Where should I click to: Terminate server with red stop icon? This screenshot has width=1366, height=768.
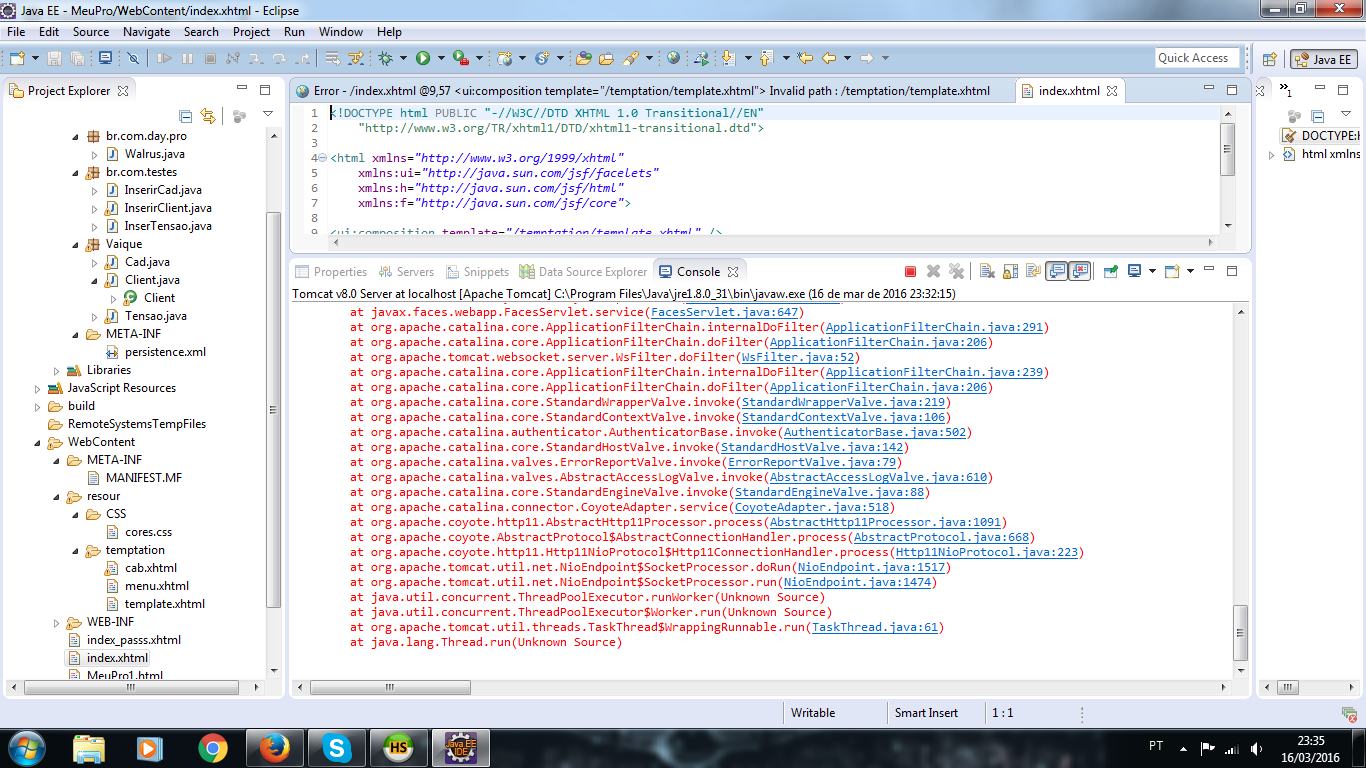[x=910, y=271]
